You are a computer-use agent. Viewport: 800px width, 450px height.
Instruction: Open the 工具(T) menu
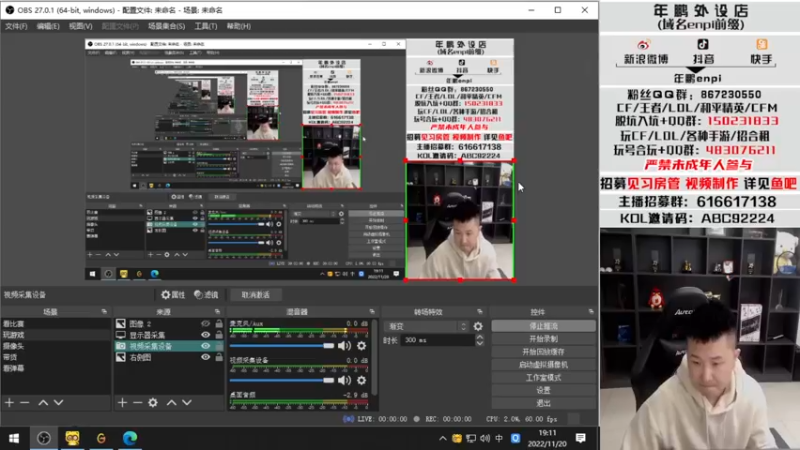tap(206, 26)
